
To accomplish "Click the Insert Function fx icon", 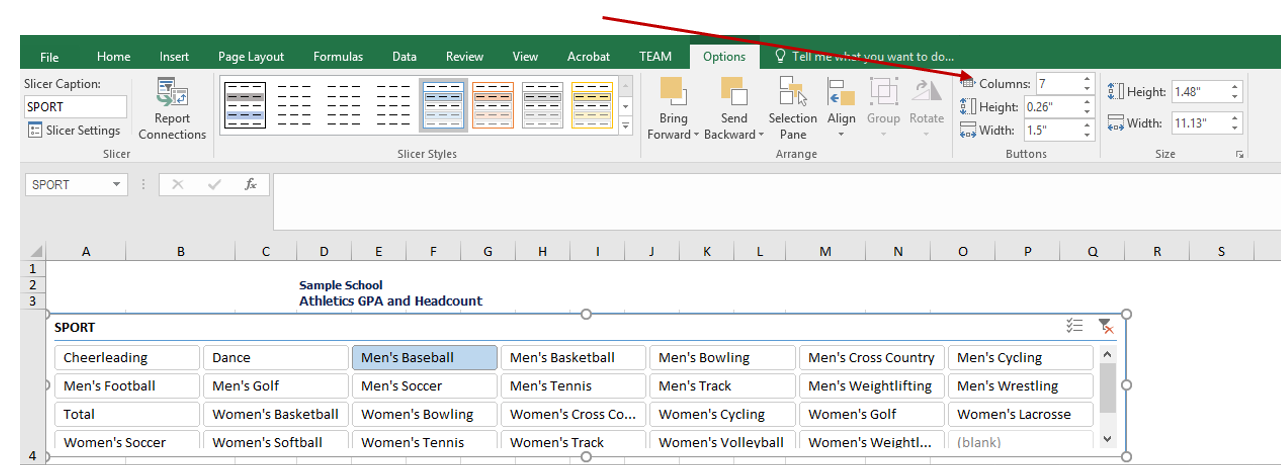I will point(251,184).
